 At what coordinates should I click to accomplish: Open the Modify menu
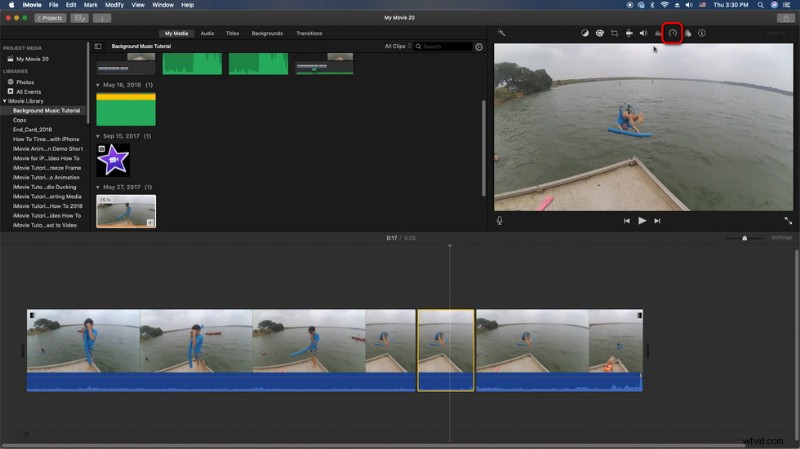point(114,5)
